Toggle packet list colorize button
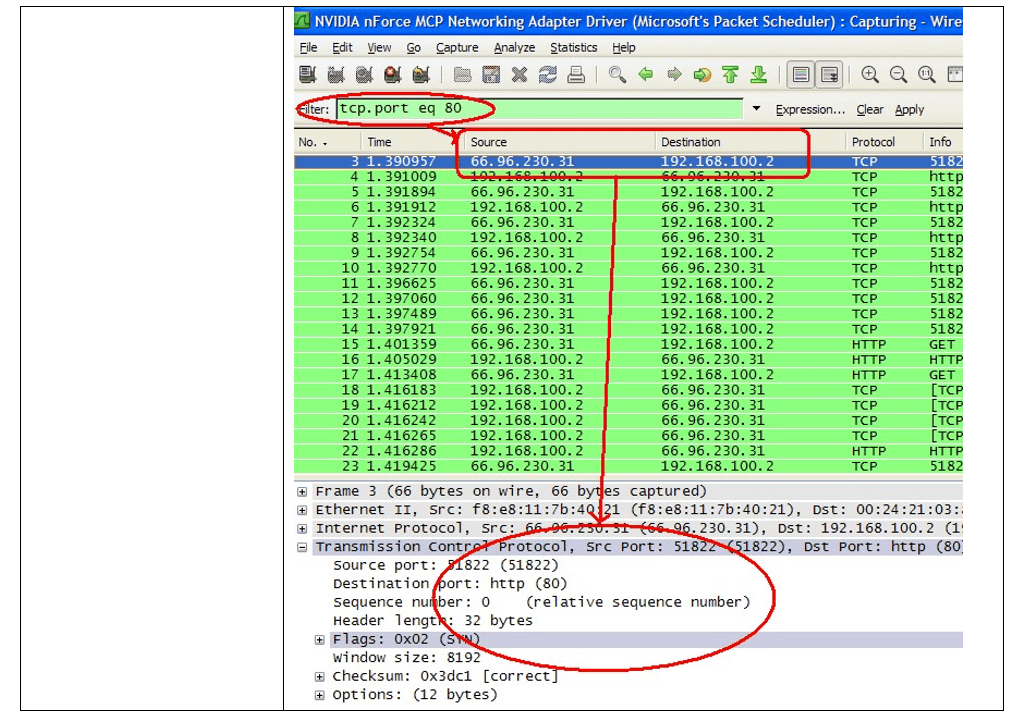Screen dimensions: 1014x722 point(800,75)
